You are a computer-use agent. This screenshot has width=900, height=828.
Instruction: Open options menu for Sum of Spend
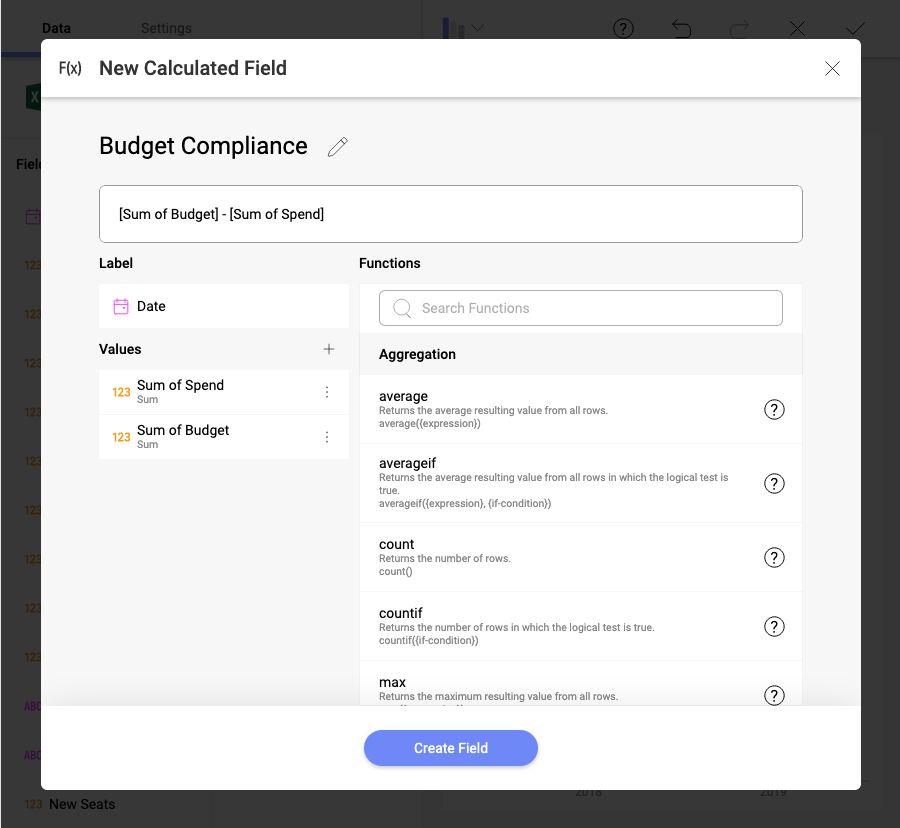tap(327, 392)
